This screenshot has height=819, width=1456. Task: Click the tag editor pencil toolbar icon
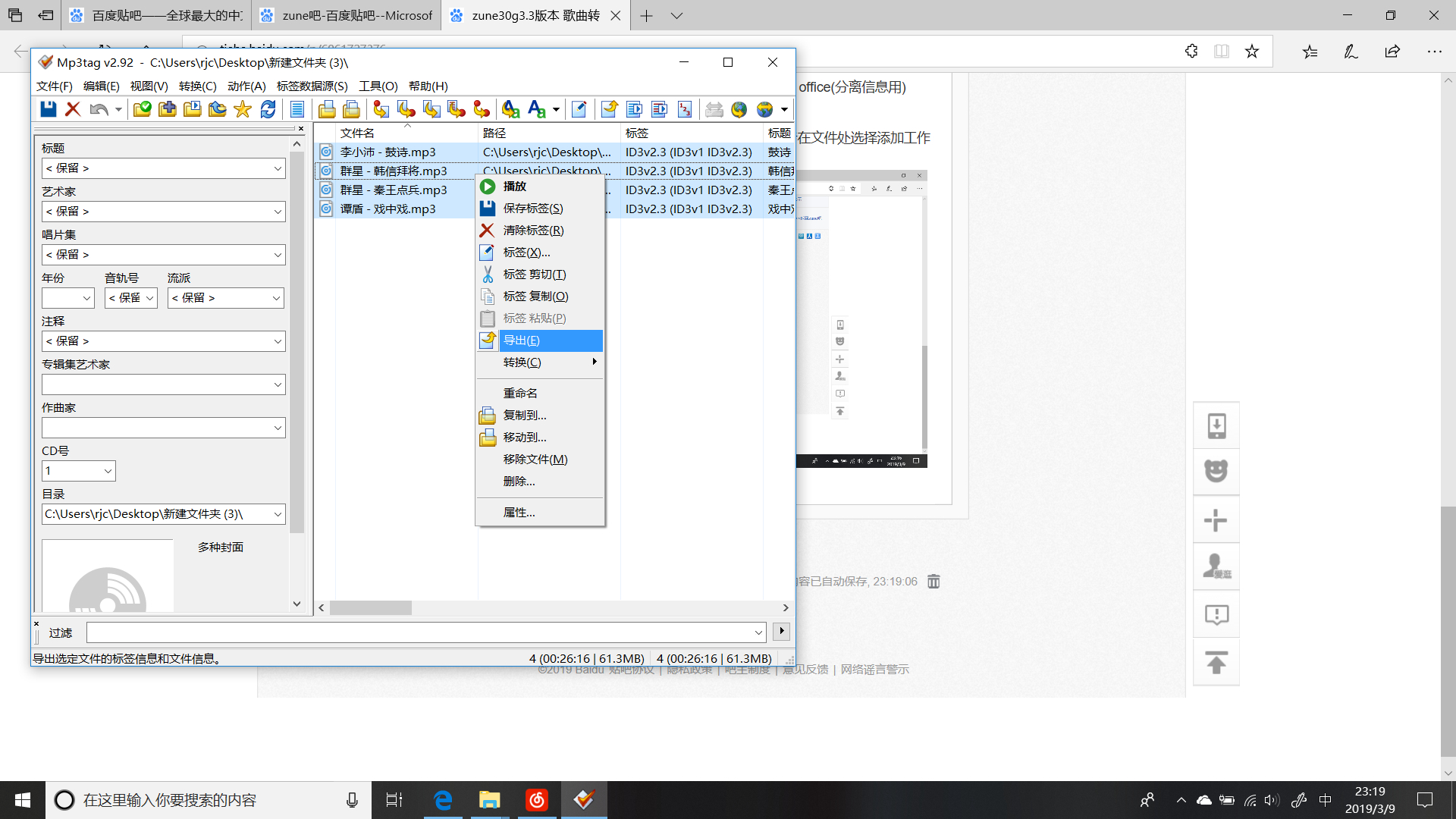579,109
